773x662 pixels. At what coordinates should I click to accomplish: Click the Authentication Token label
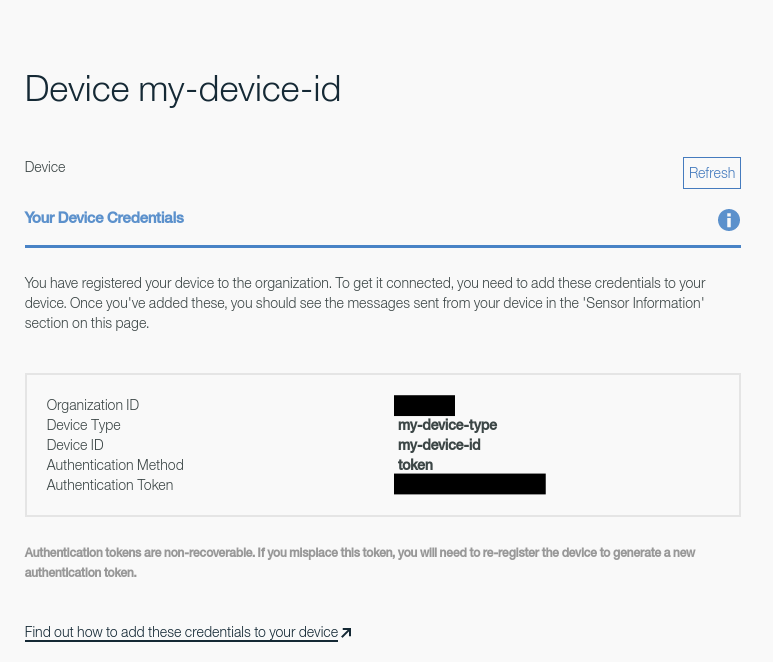pos(110,485)
